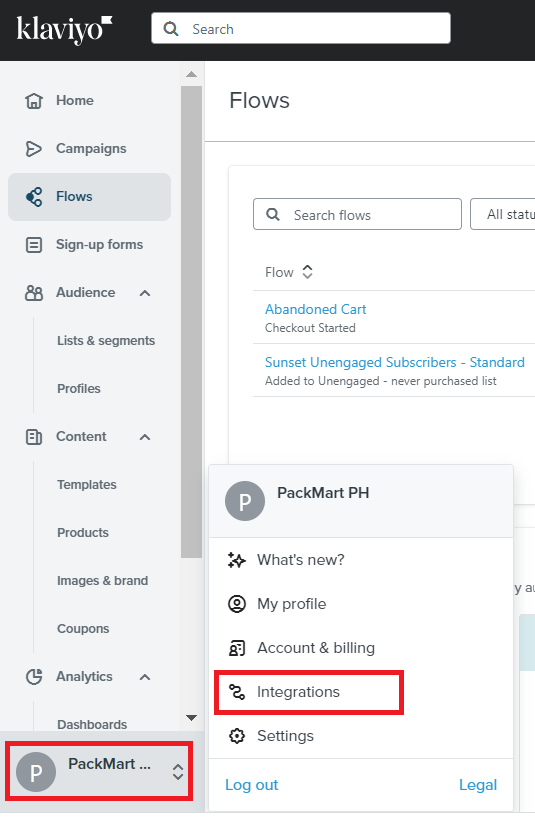Click the Klaviyo logo

tap(64, 29)
